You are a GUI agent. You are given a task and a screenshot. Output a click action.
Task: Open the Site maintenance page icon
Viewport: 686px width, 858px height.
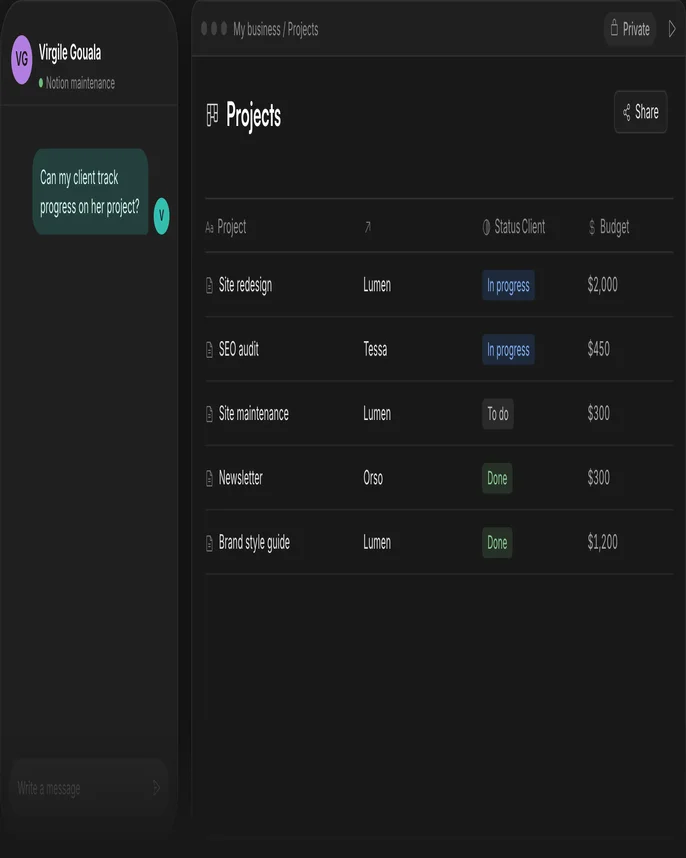pyautogui.click(x=209, y=414)
